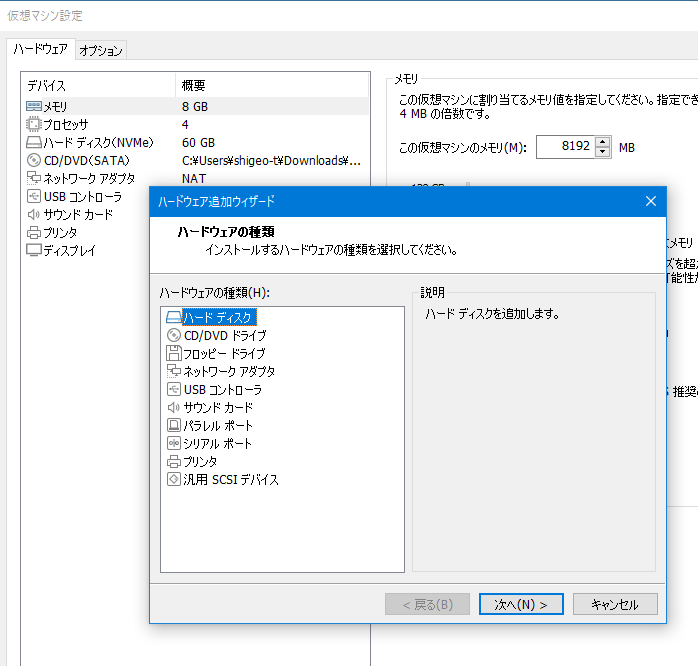The height and width of the screenshot is (666, 698).
Task: Click USB controller icon in device list
Action: [34, 196]
